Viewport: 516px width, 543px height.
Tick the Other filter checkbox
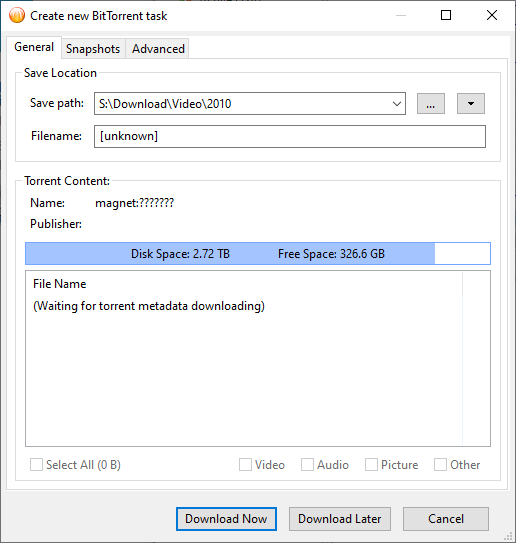pyautogui.click(x=440, y=465)
